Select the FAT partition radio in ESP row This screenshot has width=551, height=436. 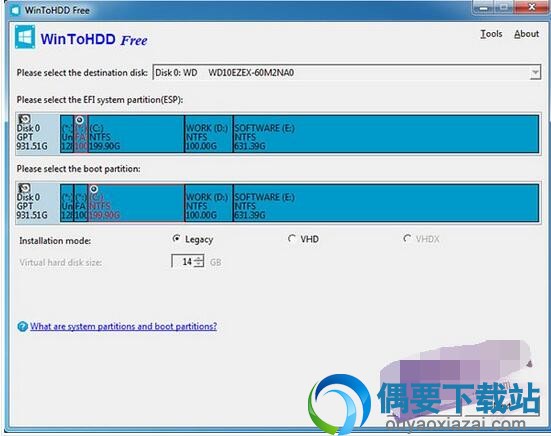point(80,120)
